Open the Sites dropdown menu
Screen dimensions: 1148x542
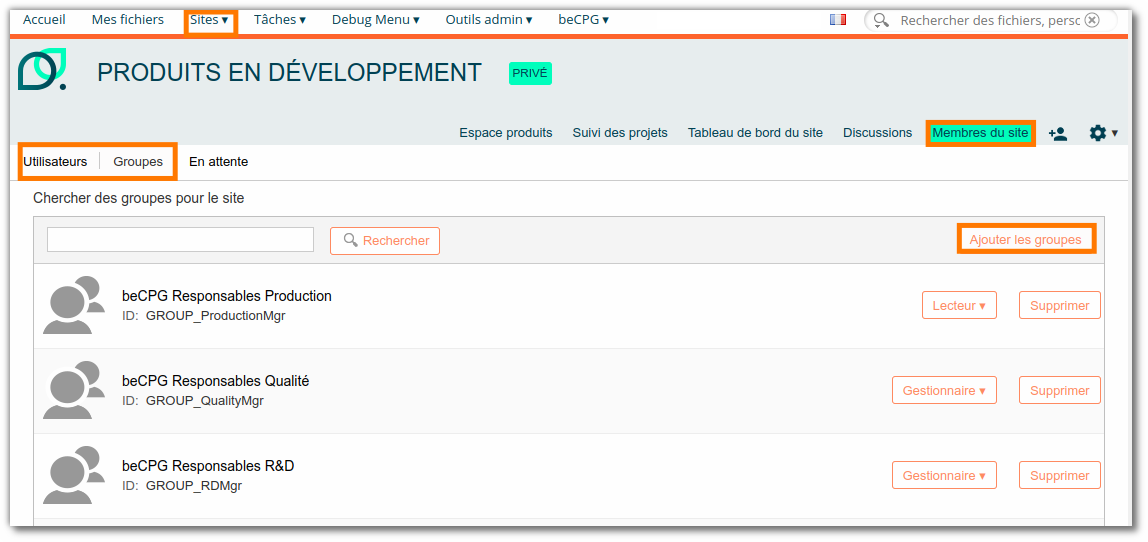pos(209,20)
